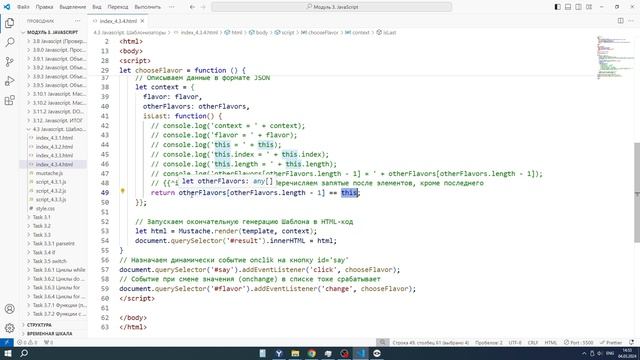The height and width of the screenshot is (360, 640).
Task: Close the index_4.3.4.html tab
Action: [142, 21]
